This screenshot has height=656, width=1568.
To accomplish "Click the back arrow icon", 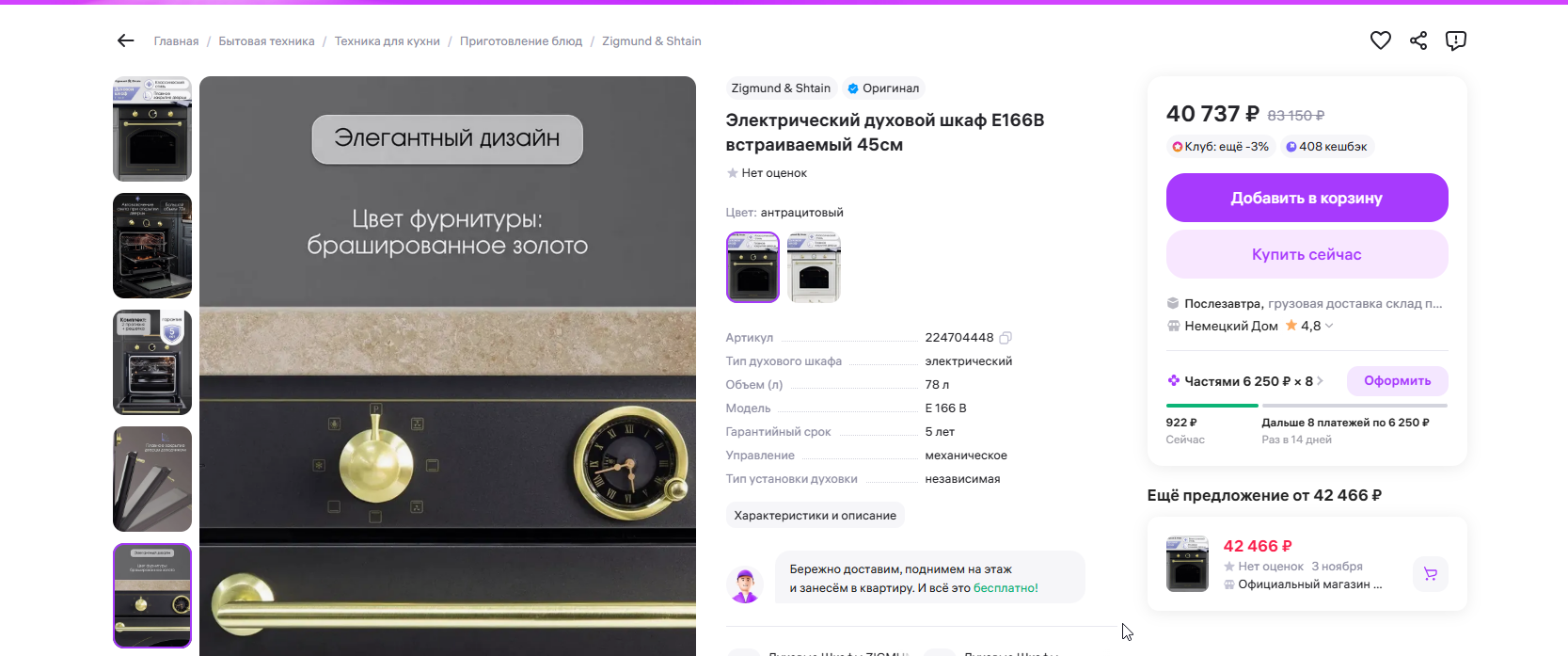I will coord(125,40).
